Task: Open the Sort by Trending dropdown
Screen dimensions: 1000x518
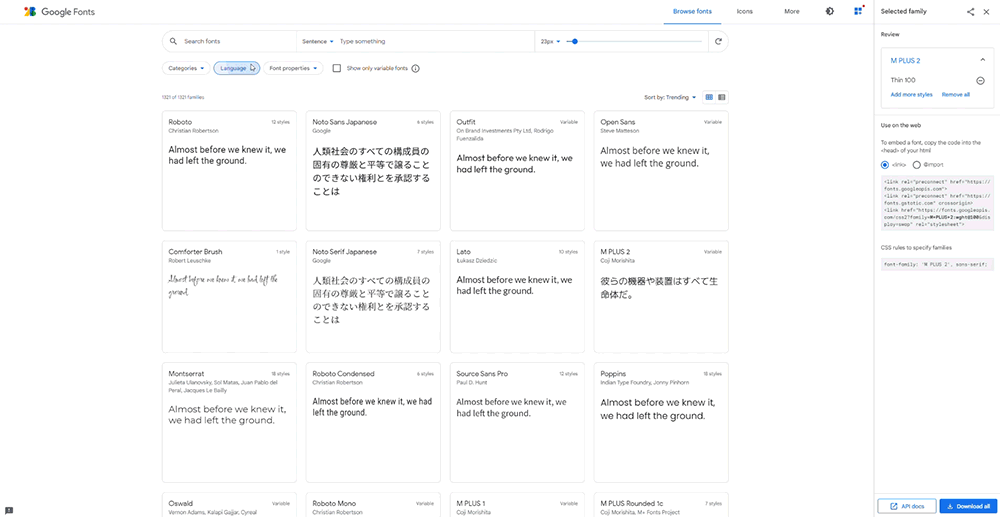Action: 670,98
